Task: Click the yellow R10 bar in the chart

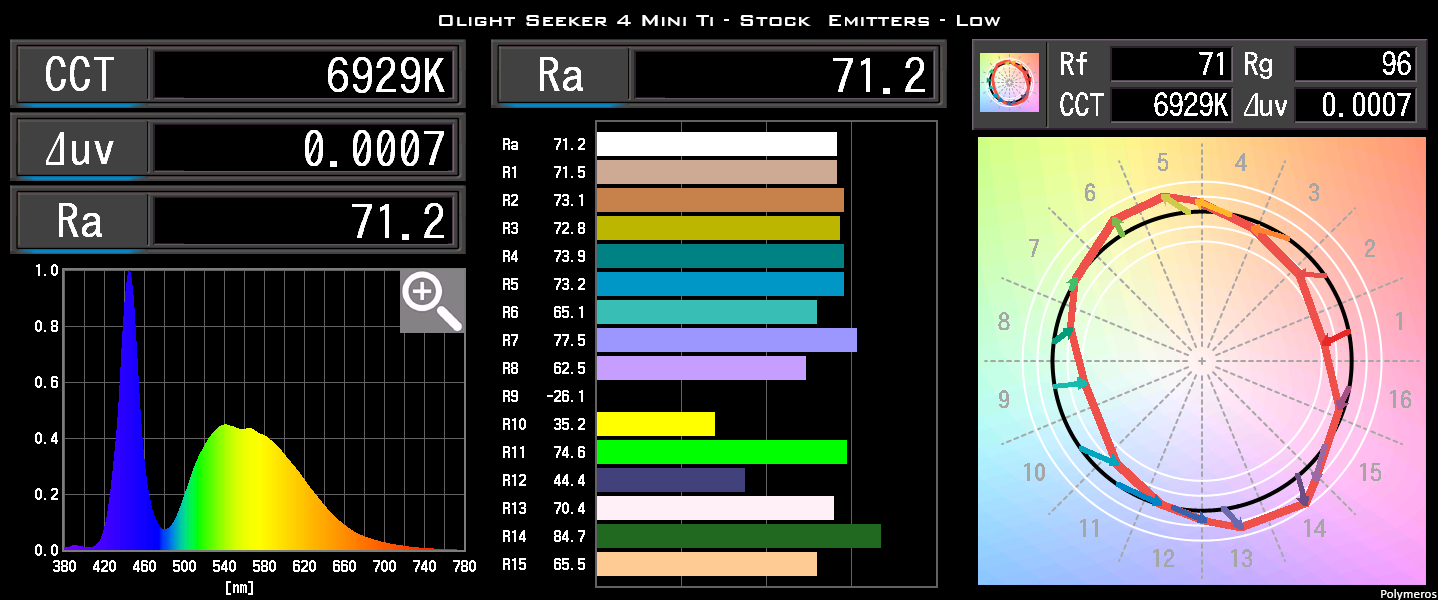Action: click(655, 424)
